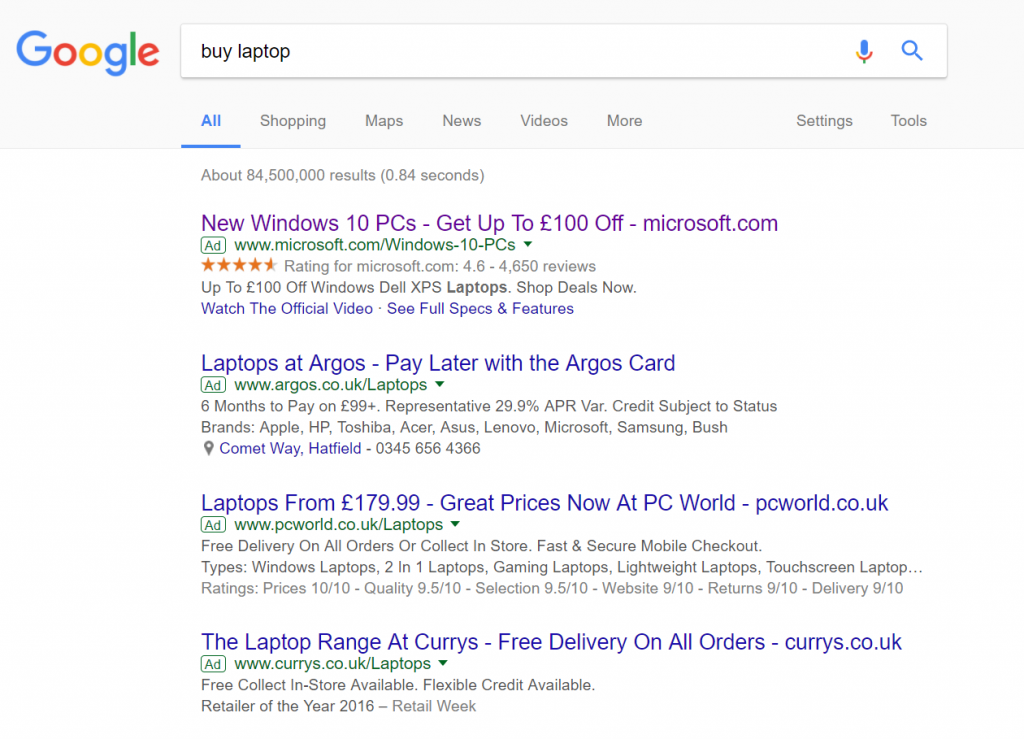Click the www.pcworld.co.uk/Laptops URL
This screenshot has height=739, width=1024.
point(338,524)
